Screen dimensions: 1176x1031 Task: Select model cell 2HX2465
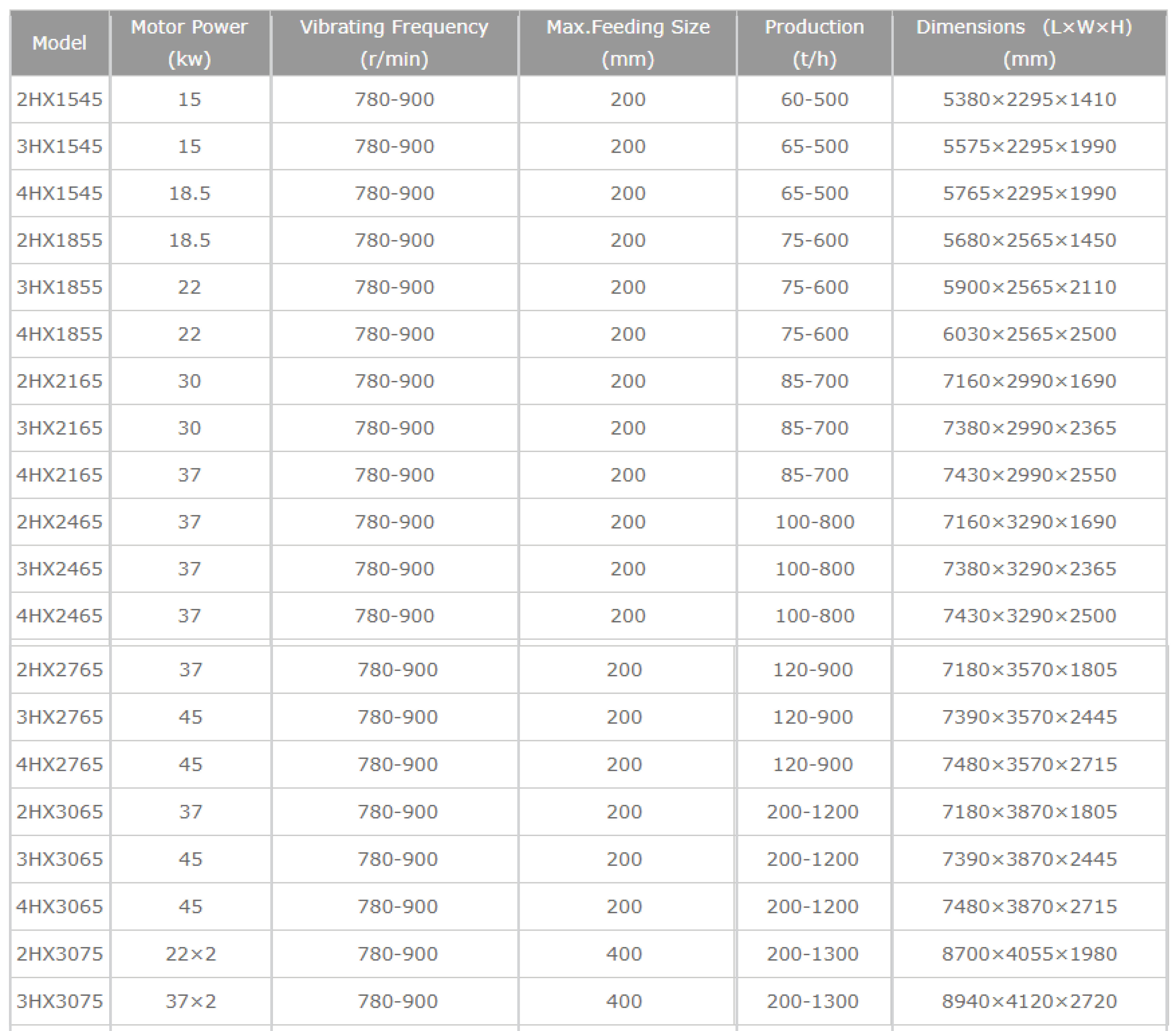pos(59,522)
